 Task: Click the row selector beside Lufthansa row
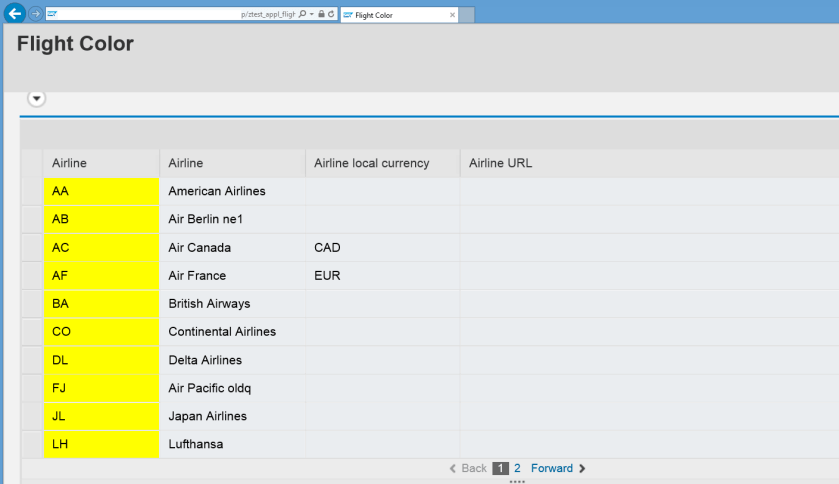coord(31,444)
